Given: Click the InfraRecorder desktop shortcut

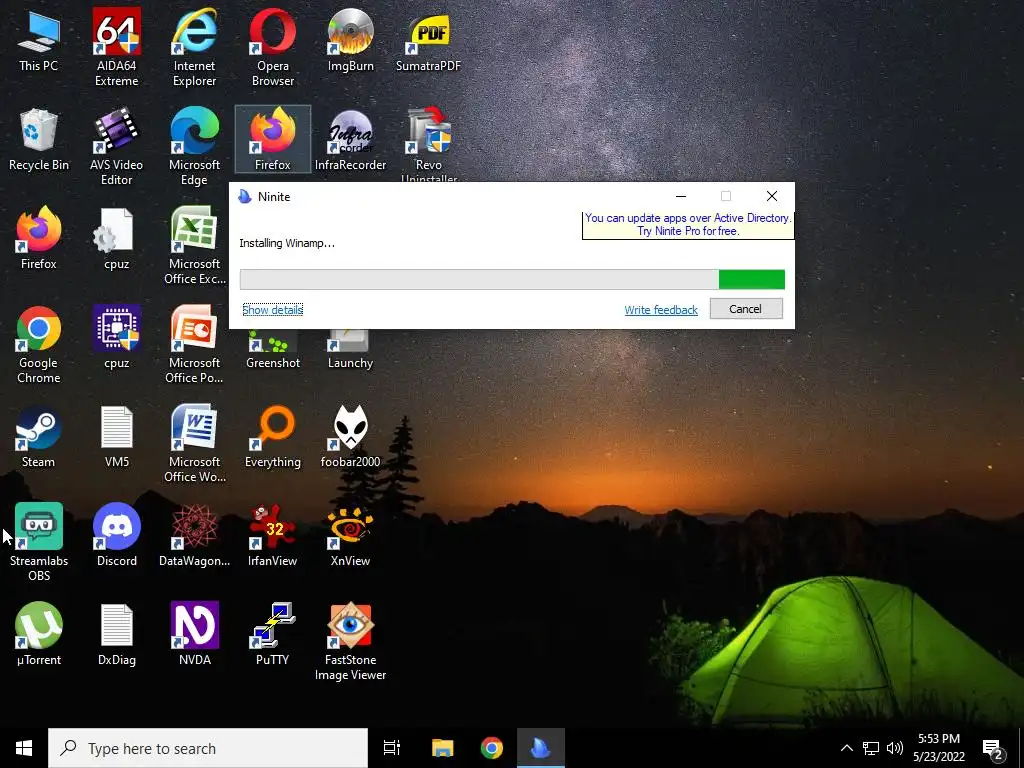Looking at the screenshot, I should (351, 140).
